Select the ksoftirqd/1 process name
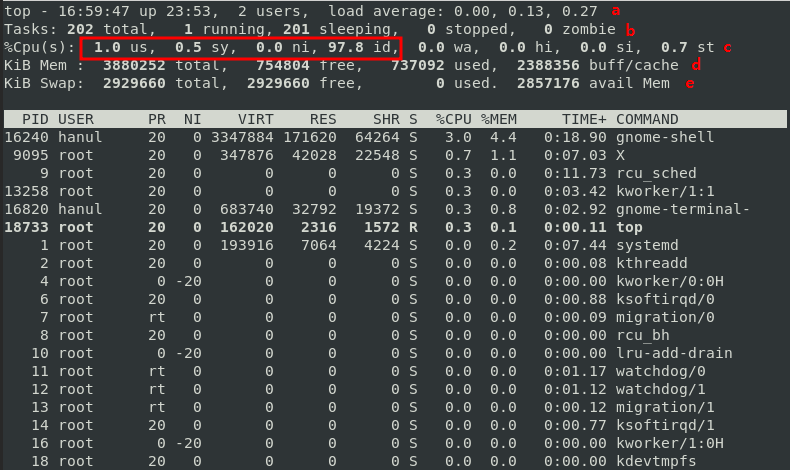 (665, 426)
